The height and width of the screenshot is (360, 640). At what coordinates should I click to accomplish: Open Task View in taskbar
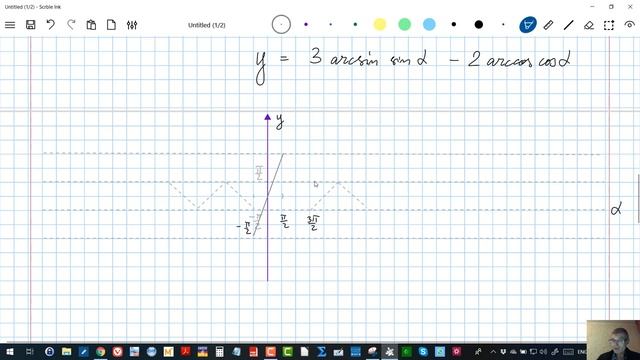click(x=29, y=351)
